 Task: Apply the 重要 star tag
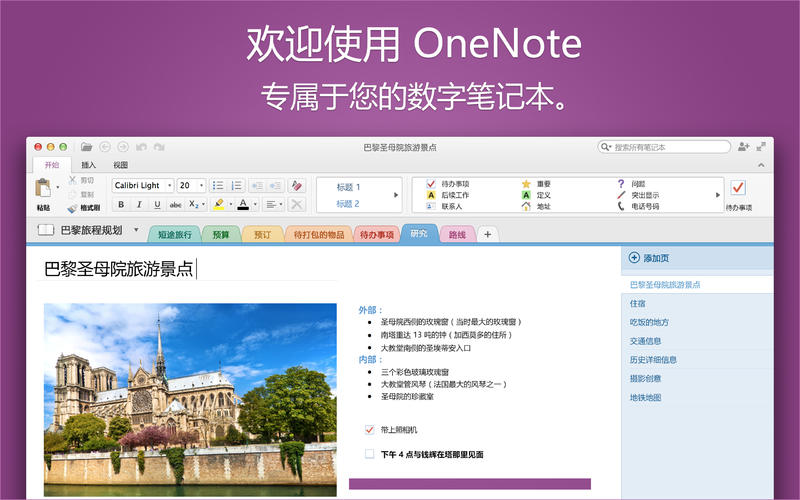536,184
